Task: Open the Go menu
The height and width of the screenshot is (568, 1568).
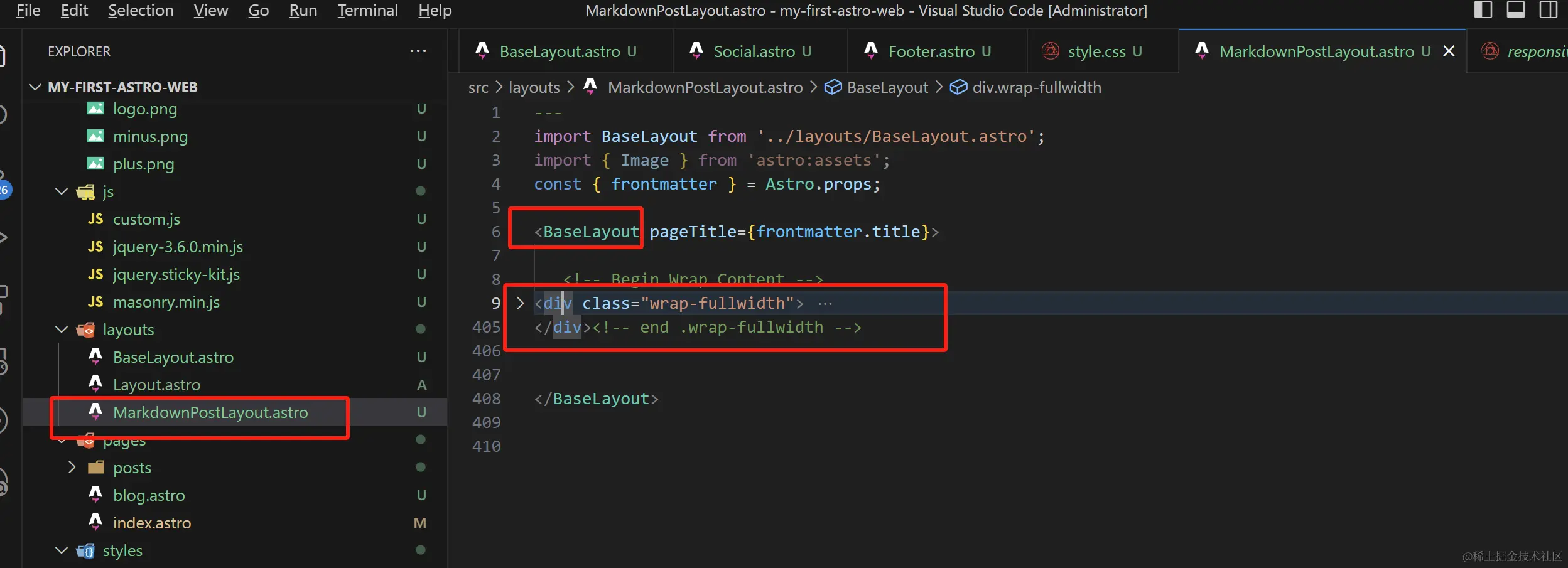Action: [258, 11]
